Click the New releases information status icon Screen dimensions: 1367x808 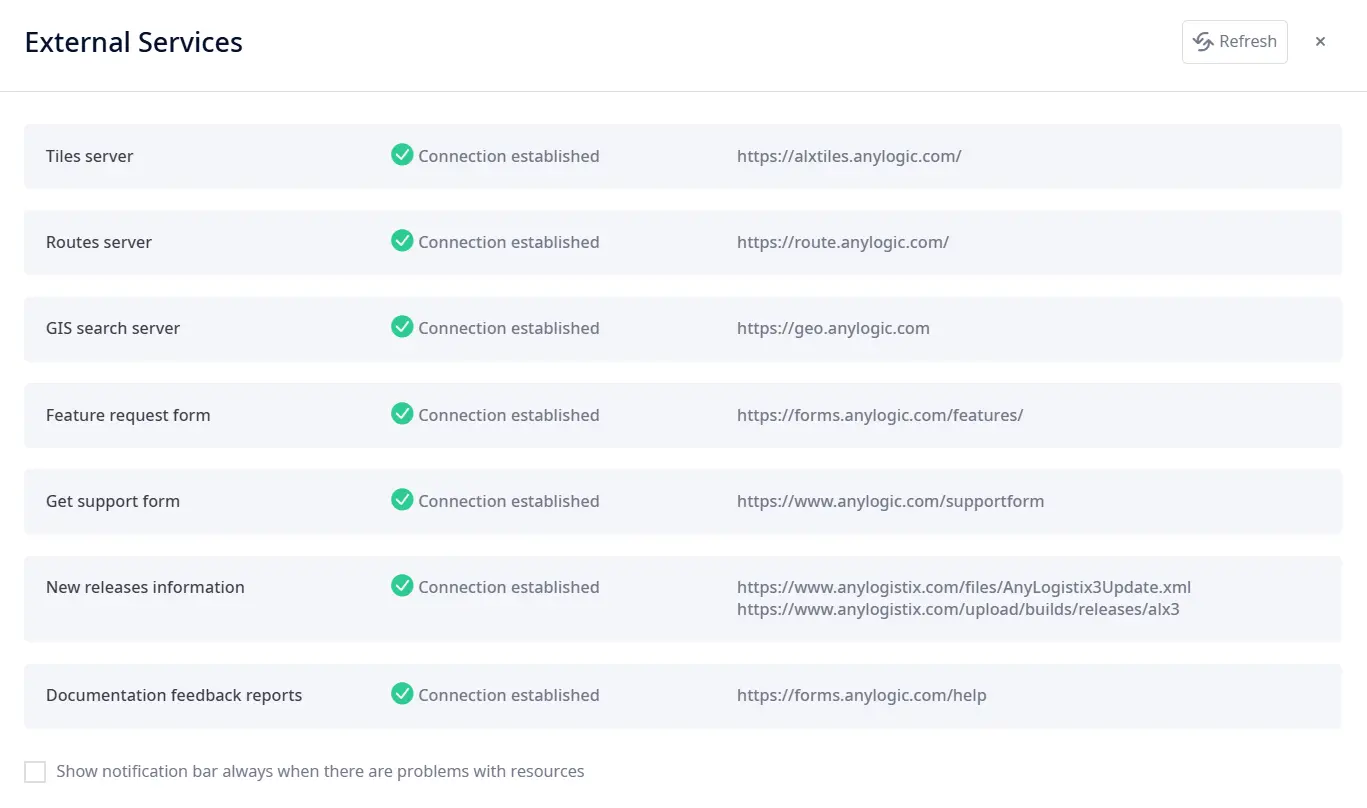(402, 586)
